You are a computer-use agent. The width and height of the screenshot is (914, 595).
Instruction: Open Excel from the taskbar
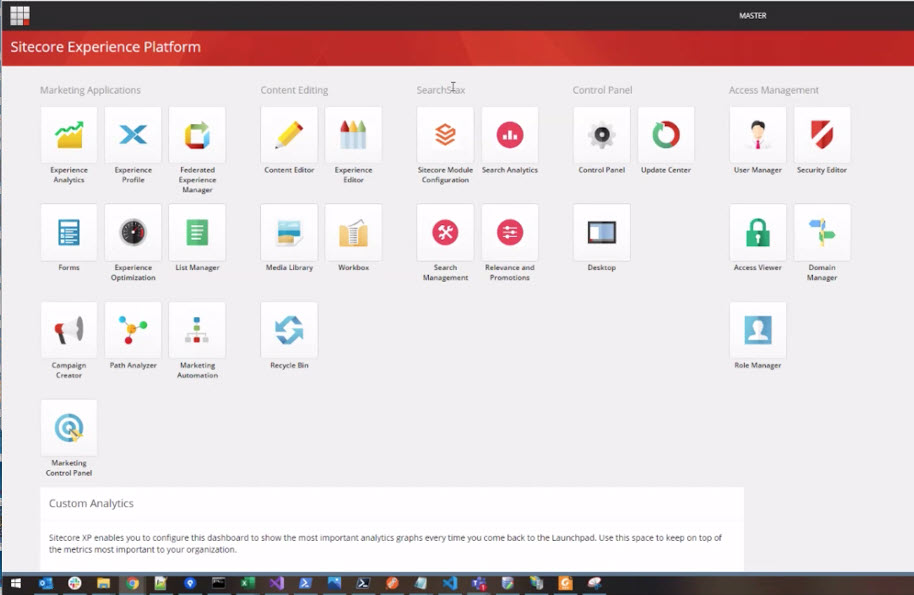247,583
